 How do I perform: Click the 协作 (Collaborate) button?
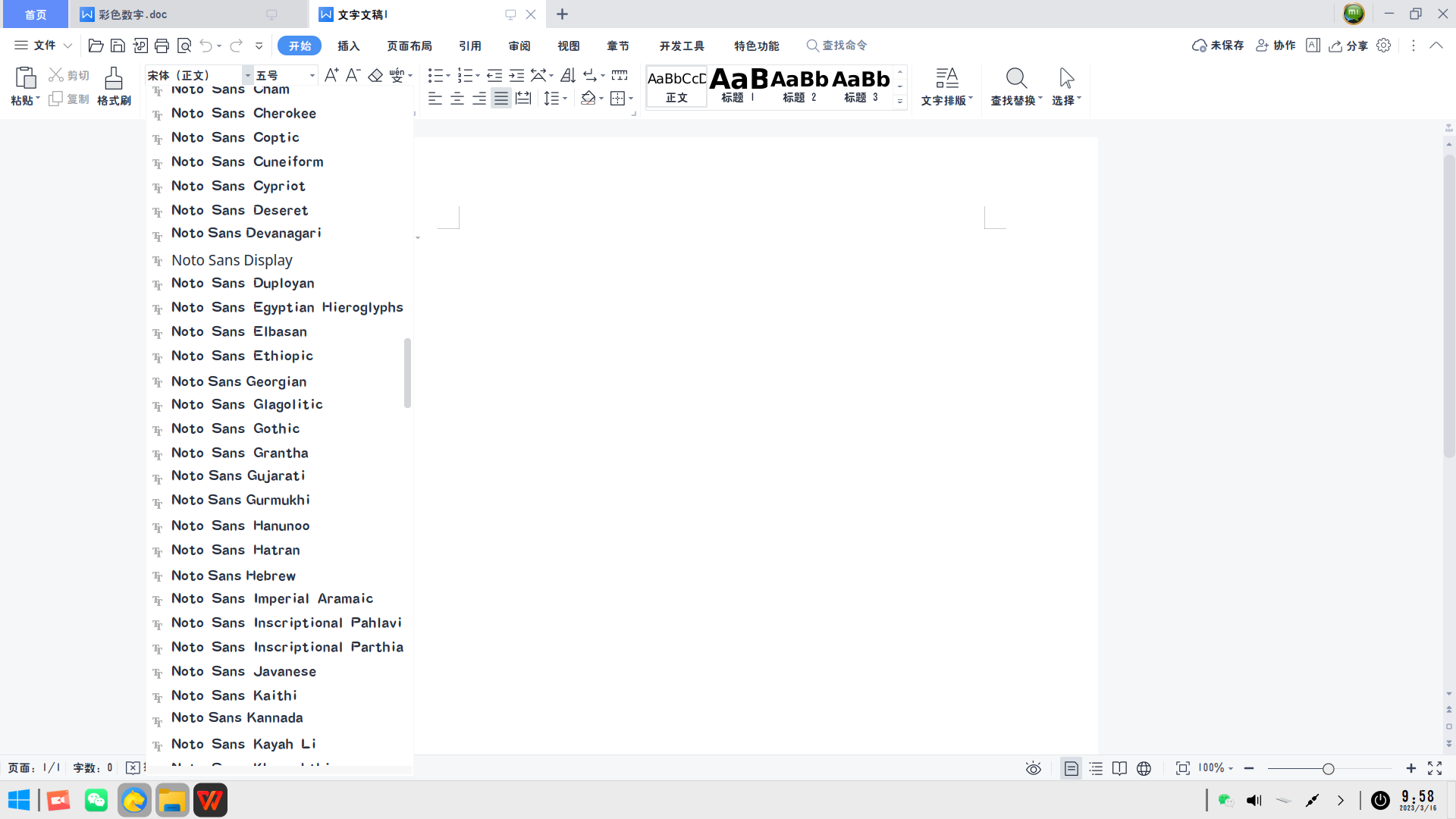pyautogui.click(x=1276, y=45)
